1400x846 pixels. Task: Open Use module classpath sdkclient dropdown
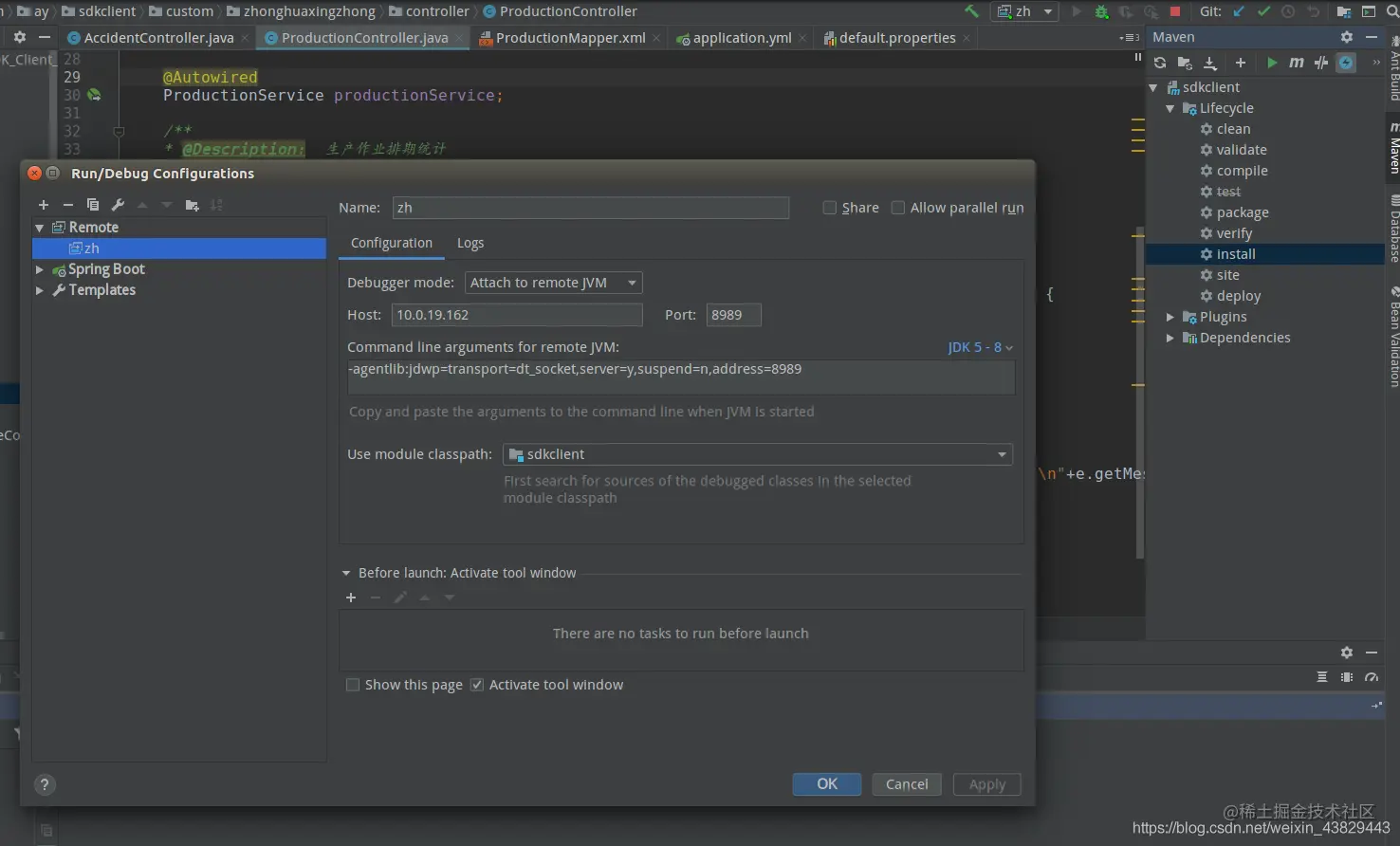[x=758, y=454]
